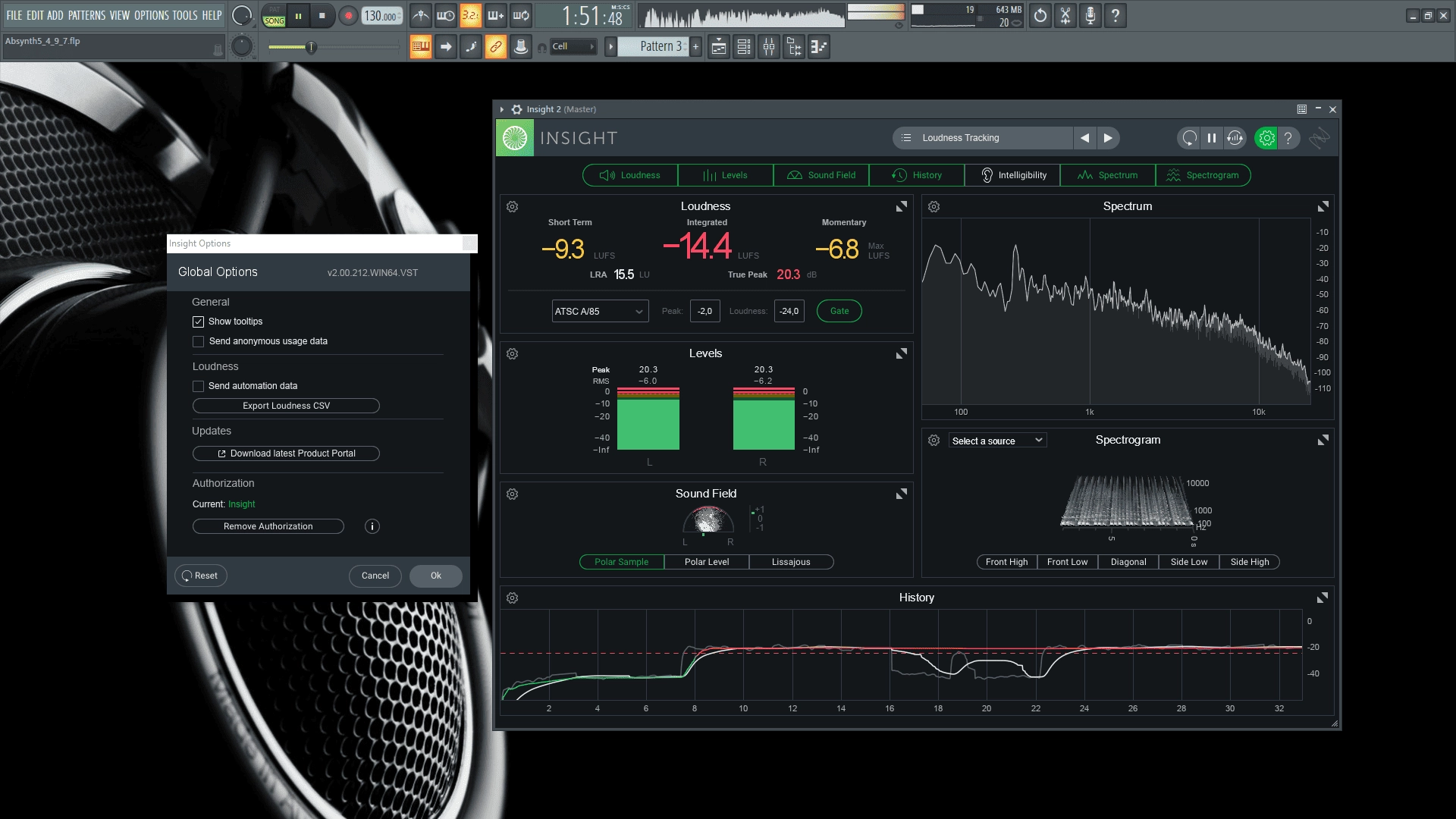Uncheck Show tooltips checkbox
The height and width of the screenshot is (819, 1456).
click(199, 322)
